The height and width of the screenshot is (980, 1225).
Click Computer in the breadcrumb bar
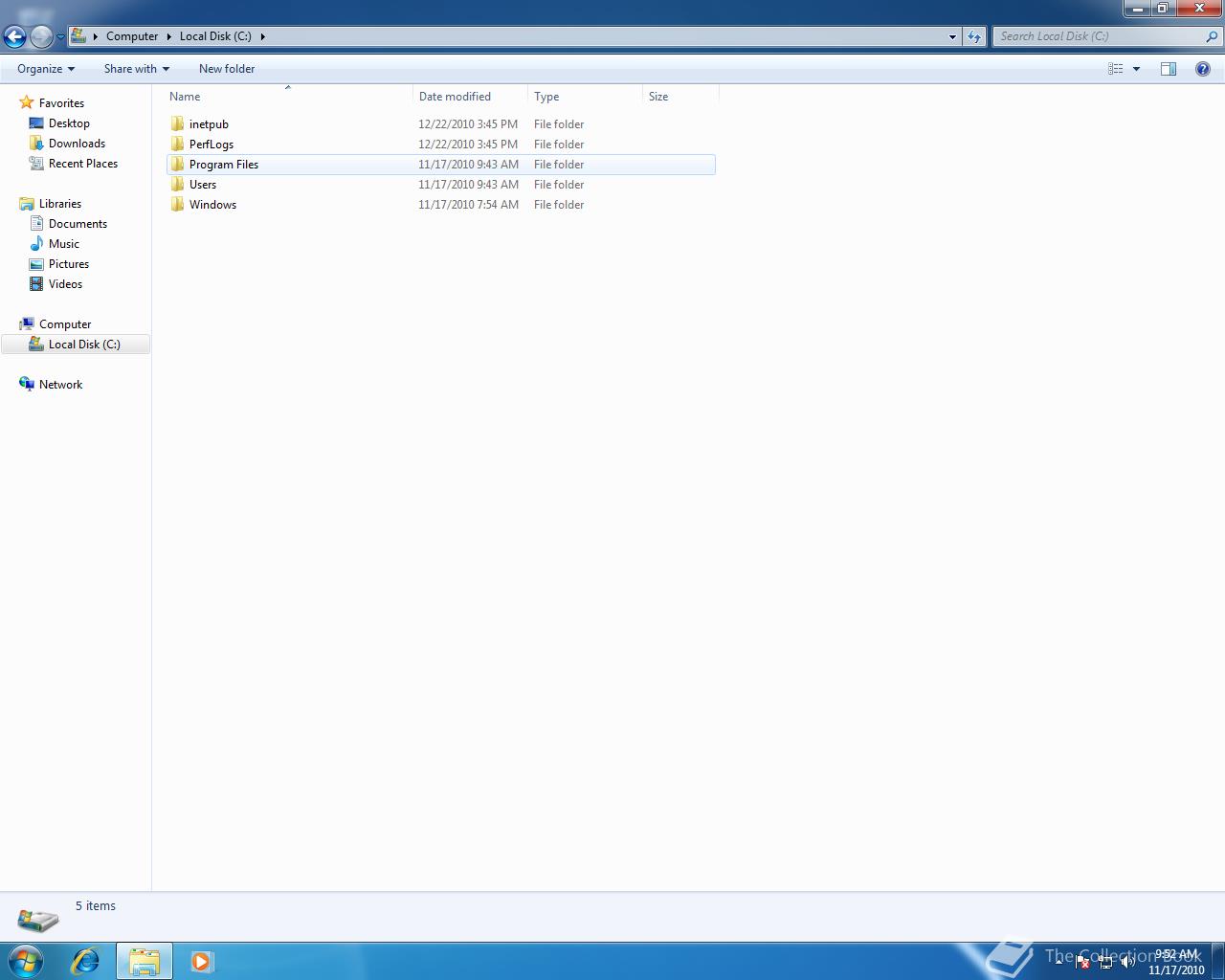pyautogui.click(x=132, y=36)
